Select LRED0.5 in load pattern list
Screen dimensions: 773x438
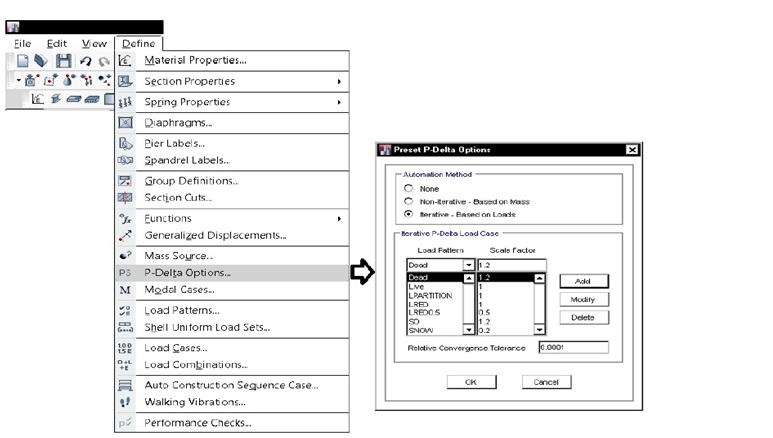pyautogui.click(x=435, y=313)
